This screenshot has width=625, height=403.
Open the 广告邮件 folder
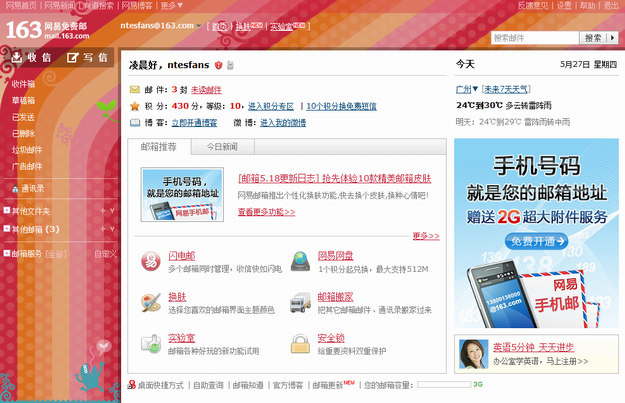pos(27,166)
